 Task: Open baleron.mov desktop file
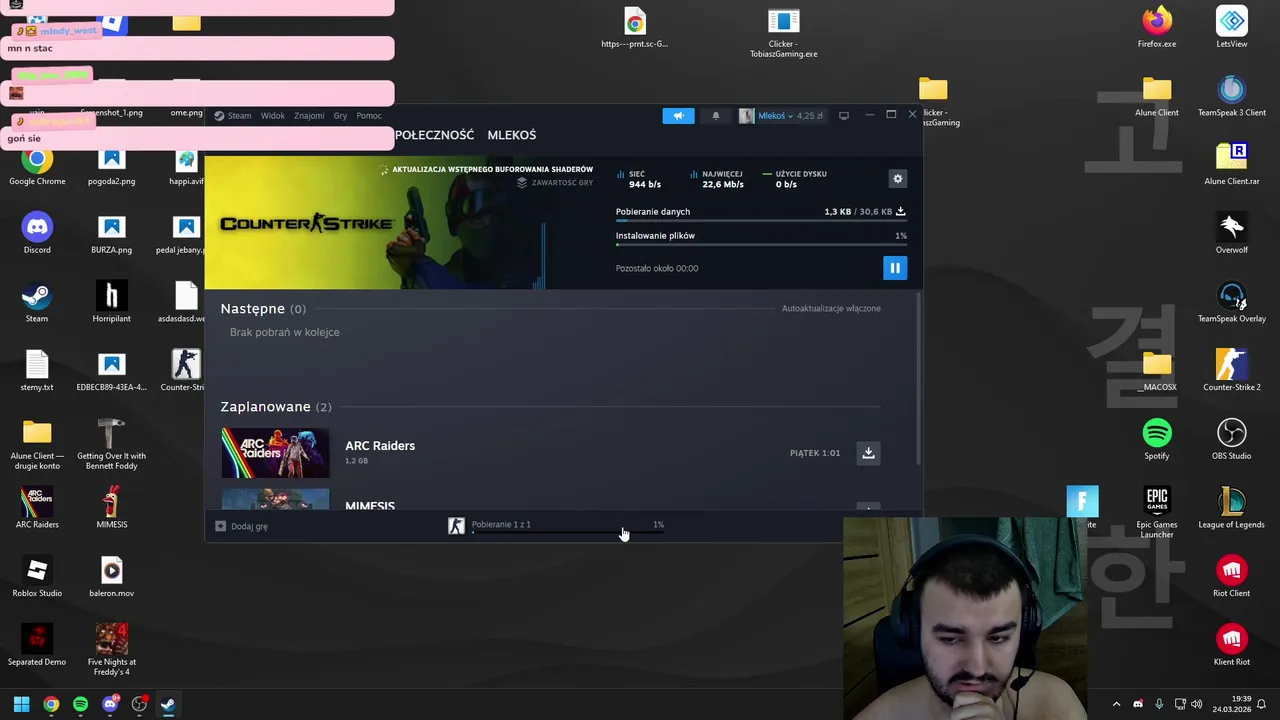[111, 576]
